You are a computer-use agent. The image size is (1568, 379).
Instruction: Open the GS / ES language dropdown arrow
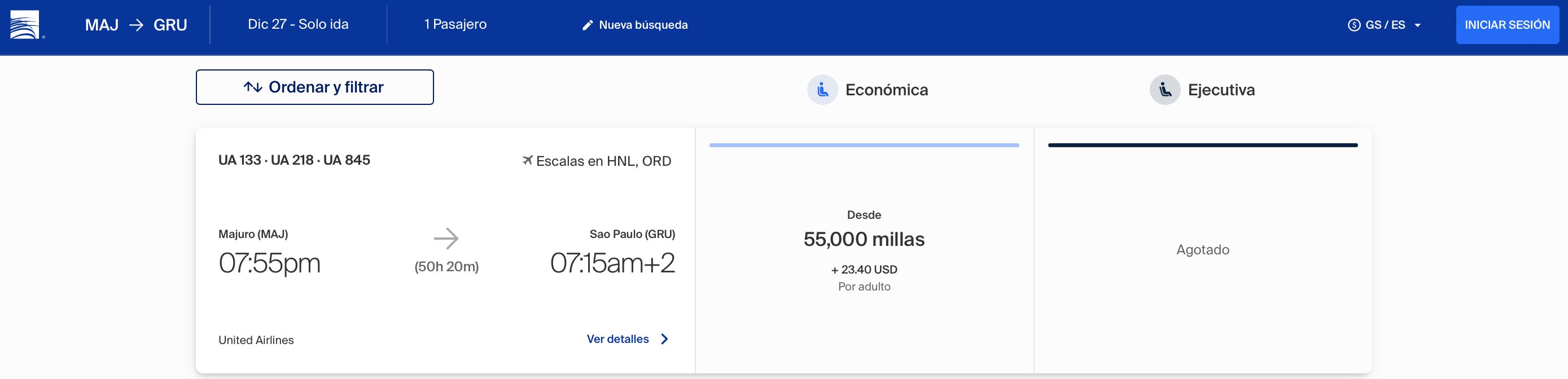[x=1418, y=25]
